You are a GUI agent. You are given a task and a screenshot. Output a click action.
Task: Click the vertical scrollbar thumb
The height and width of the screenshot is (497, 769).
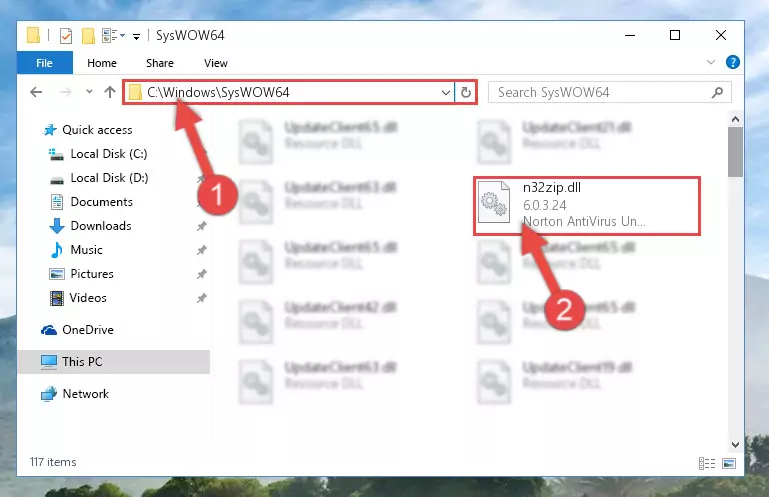pyautogui.click(x=735, y=152)
